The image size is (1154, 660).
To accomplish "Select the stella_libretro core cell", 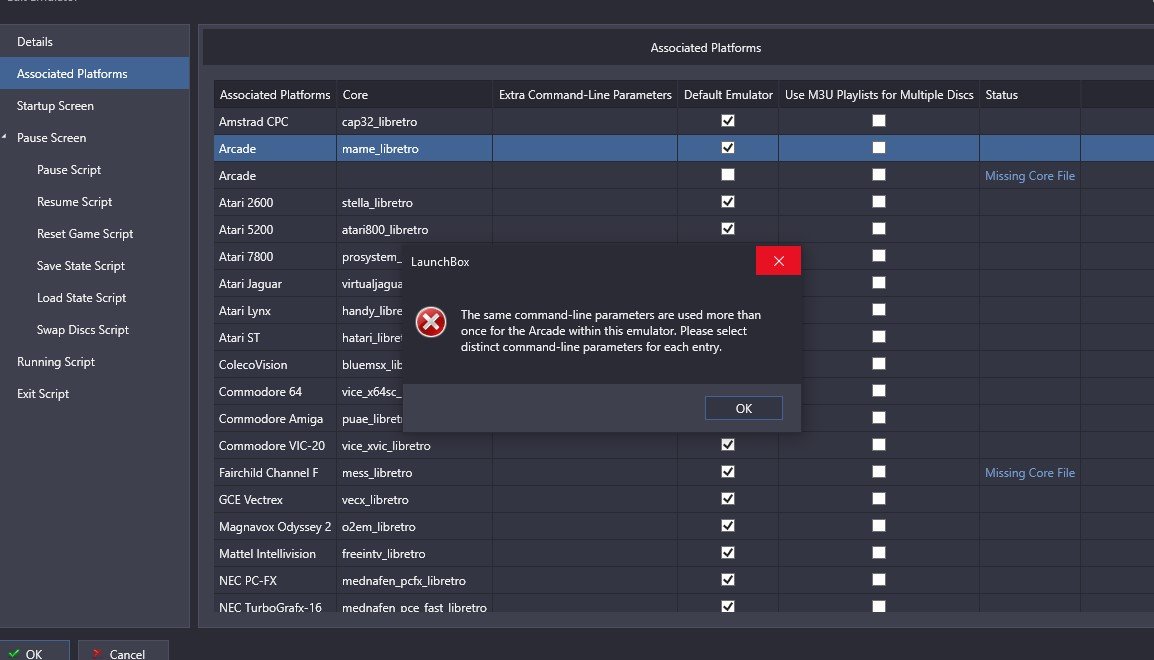I will point(414,202).
